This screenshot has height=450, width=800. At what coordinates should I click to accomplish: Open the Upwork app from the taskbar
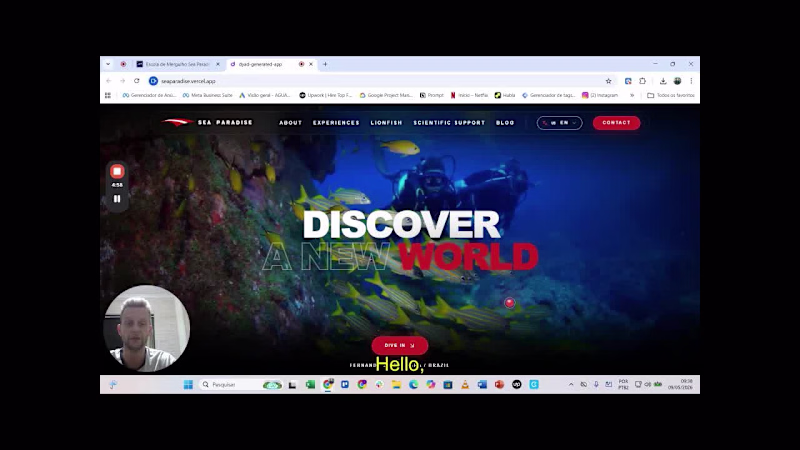(516, 385)
